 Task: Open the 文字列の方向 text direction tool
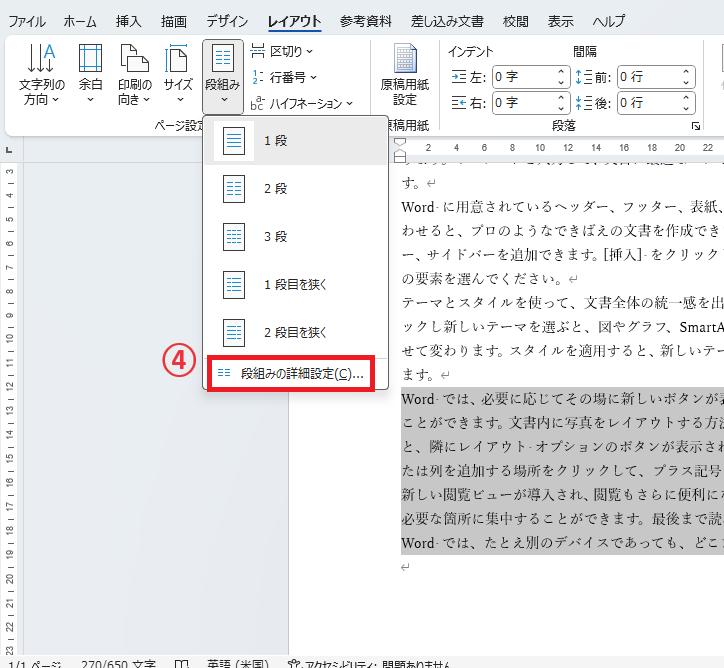tap(41, 75)
